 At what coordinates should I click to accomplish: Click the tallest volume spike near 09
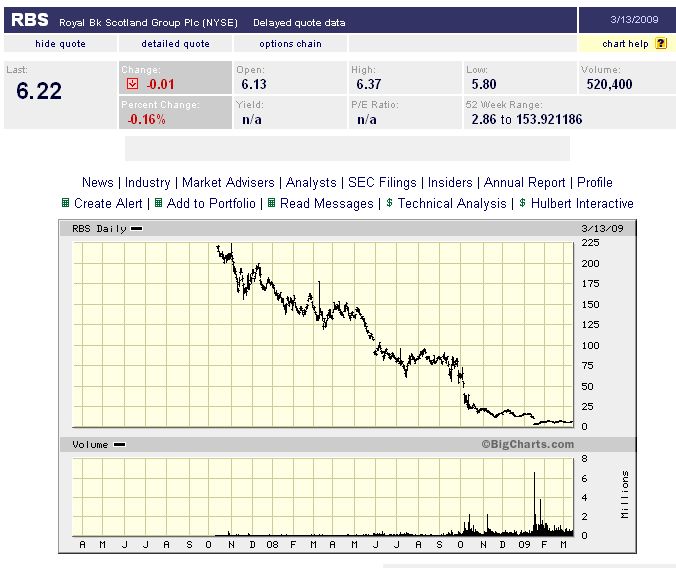click(535, 502)
